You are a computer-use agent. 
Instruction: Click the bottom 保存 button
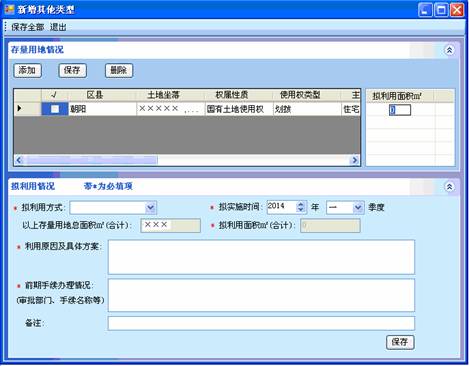400,342
